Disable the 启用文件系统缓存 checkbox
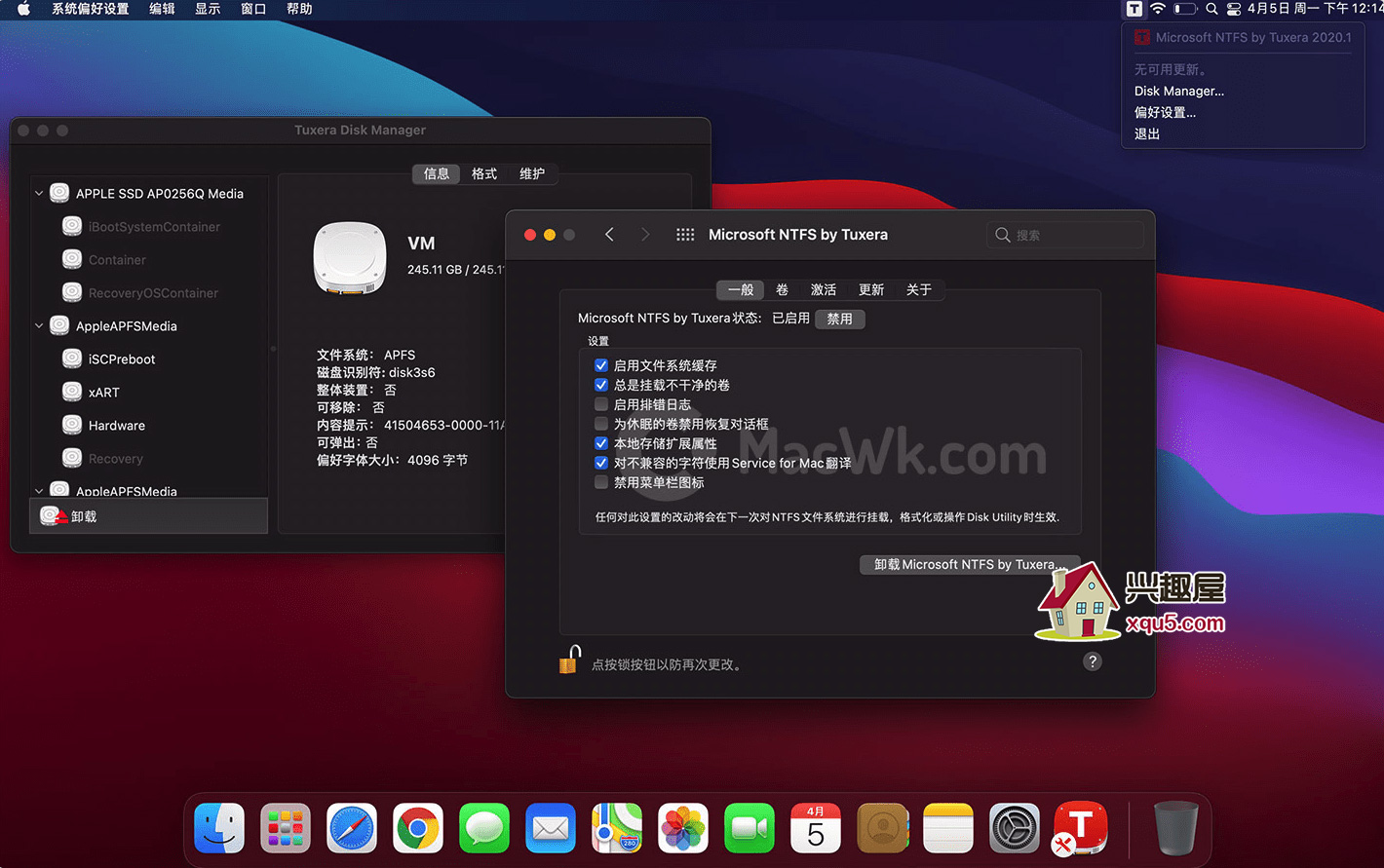Image resolution: width=1384 pixels, height=868 pixels. 601,365
